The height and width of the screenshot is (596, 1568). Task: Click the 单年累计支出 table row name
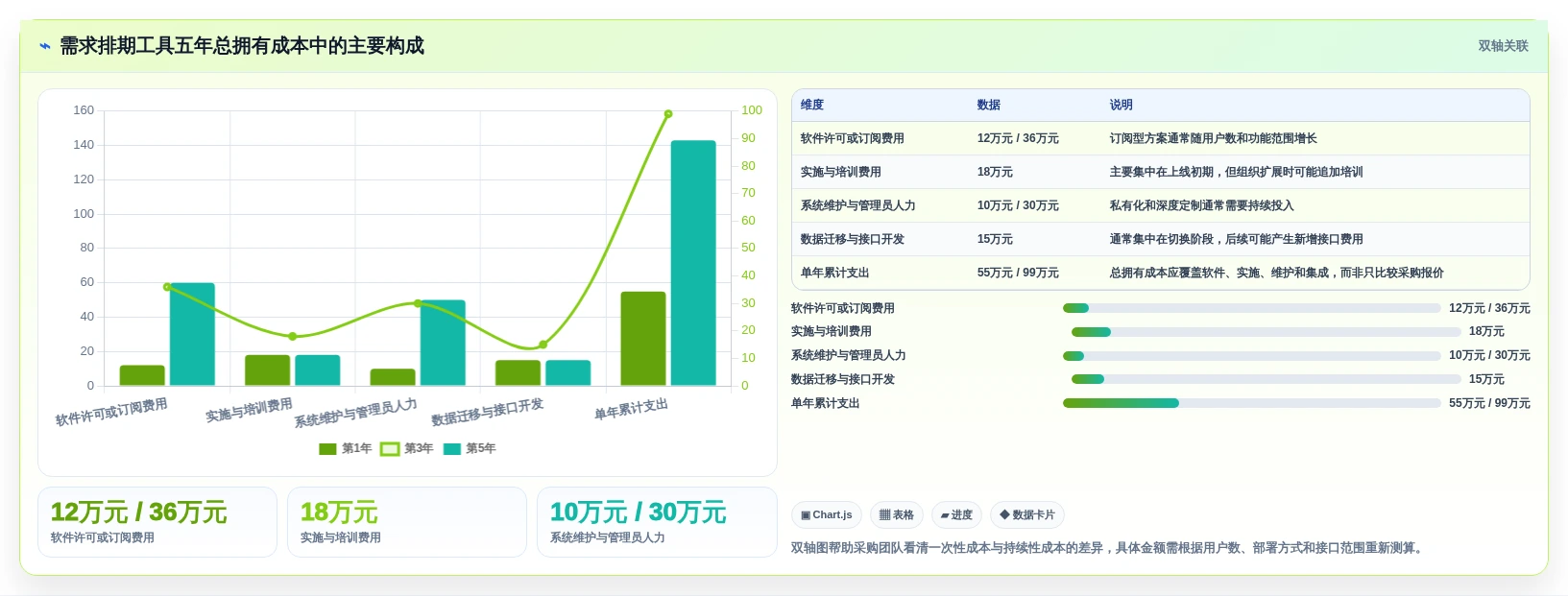[835, 273]
